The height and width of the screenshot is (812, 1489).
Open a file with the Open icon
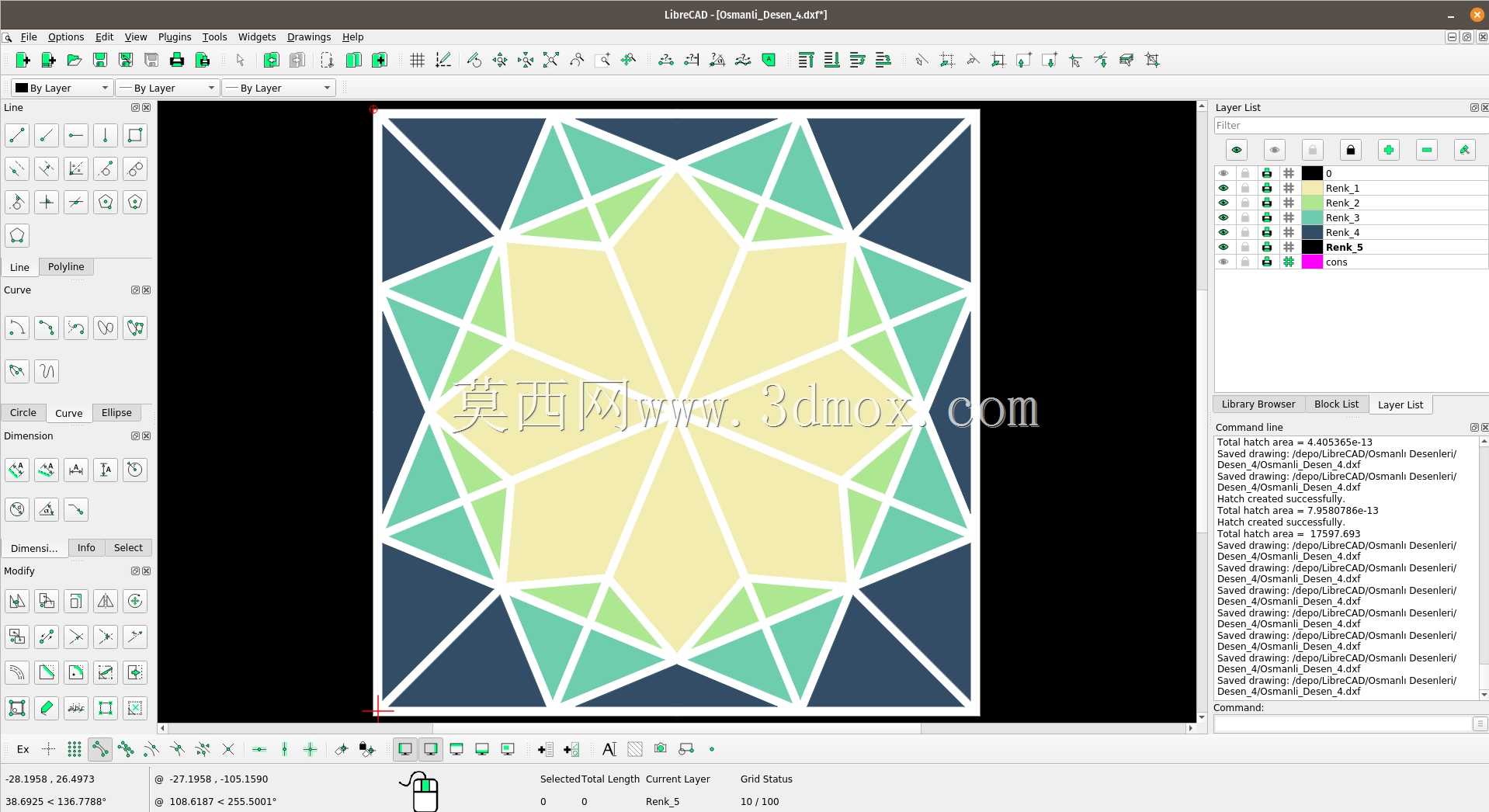pos(74,60)
